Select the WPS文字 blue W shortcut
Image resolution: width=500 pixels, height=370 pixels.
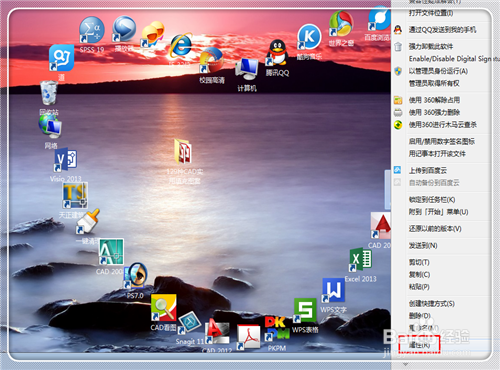[334, 296]
